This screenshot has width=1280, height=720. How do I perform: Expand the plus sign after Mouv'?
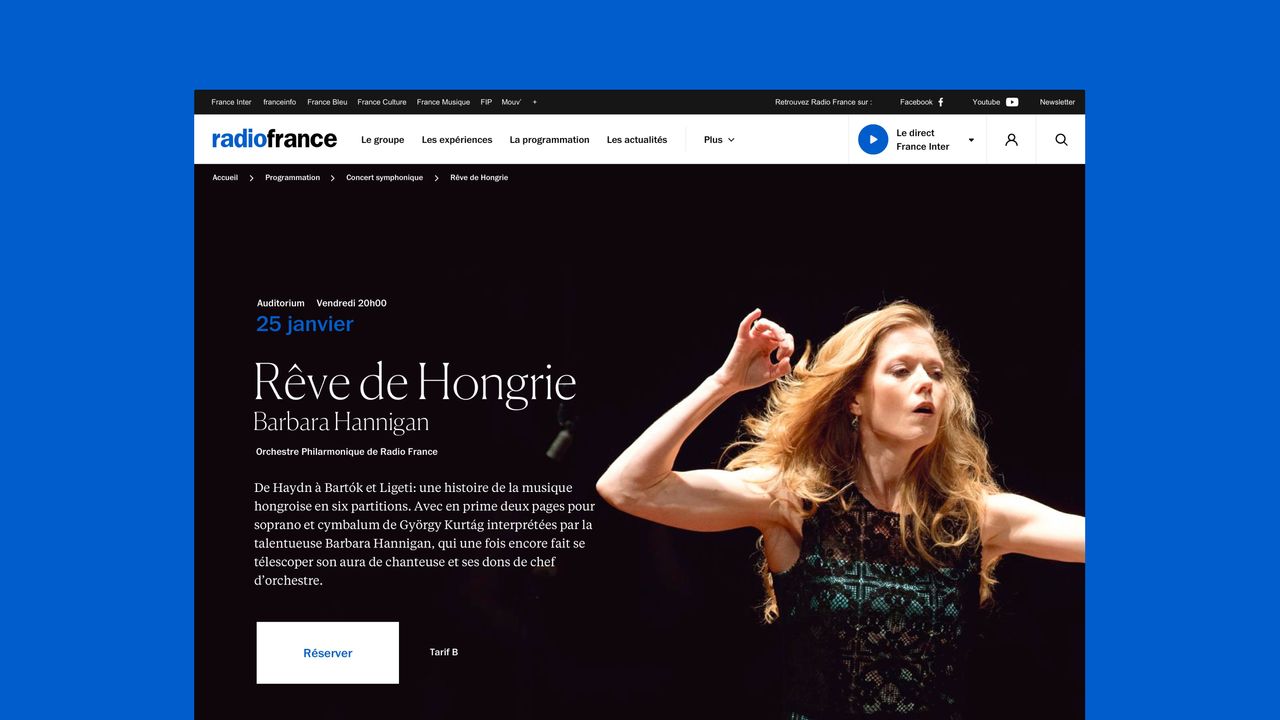[534, 102]
